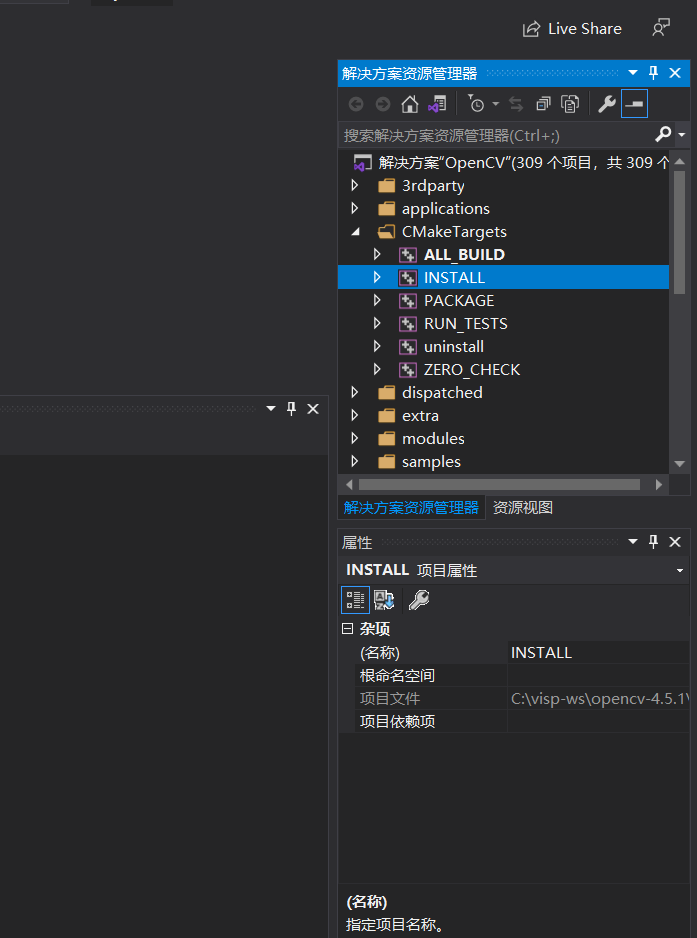The image size is (697, 938).
Task: Select the 项目依赖项 property row
Action: pyautogui.click(x=522, y=721)
